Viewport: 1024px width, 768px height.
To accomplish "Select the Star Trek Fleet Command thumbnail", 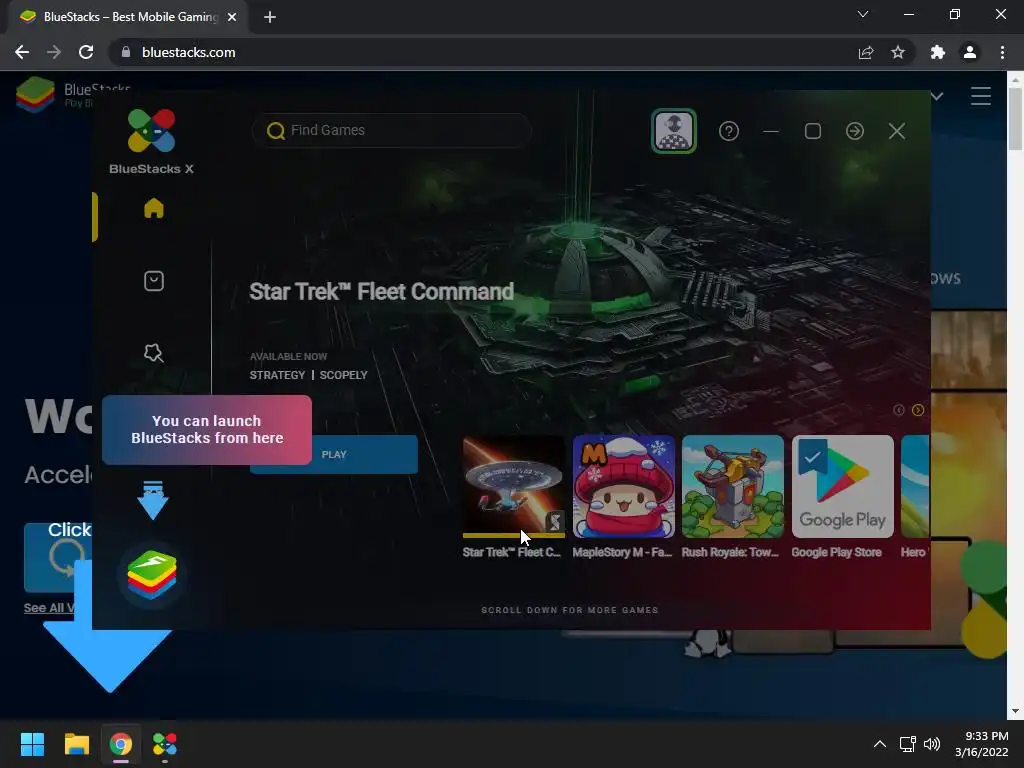I will click(x=513, y=487).
